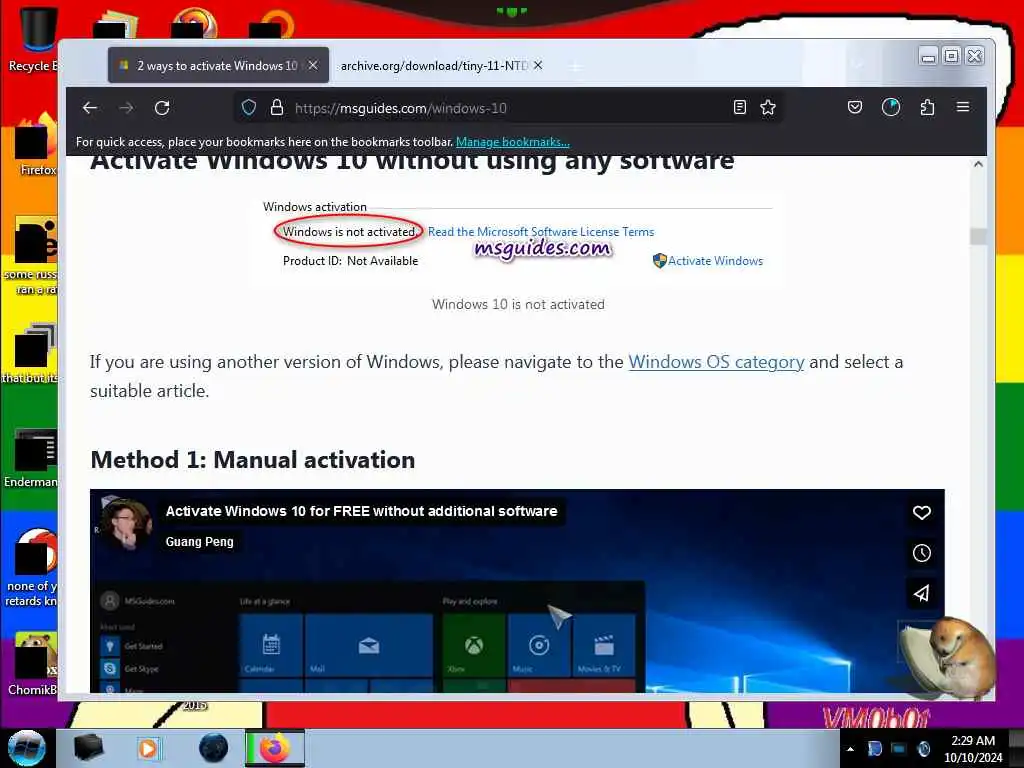Bookmark this page with the star
This screenshot has width=1024, height=768.
point(768,108)
